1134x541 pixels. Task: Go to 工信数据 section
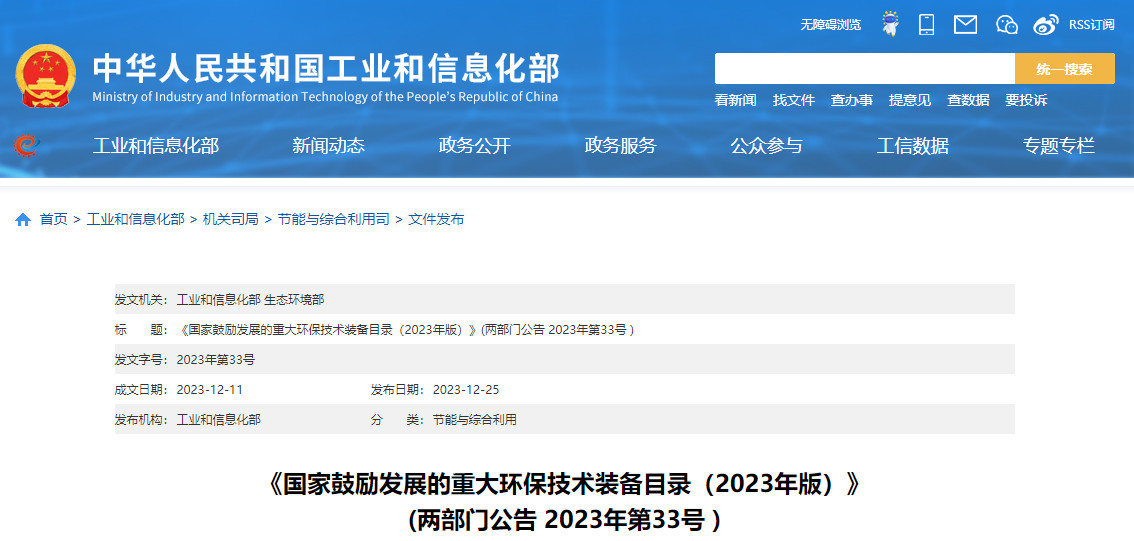point(912,146)
